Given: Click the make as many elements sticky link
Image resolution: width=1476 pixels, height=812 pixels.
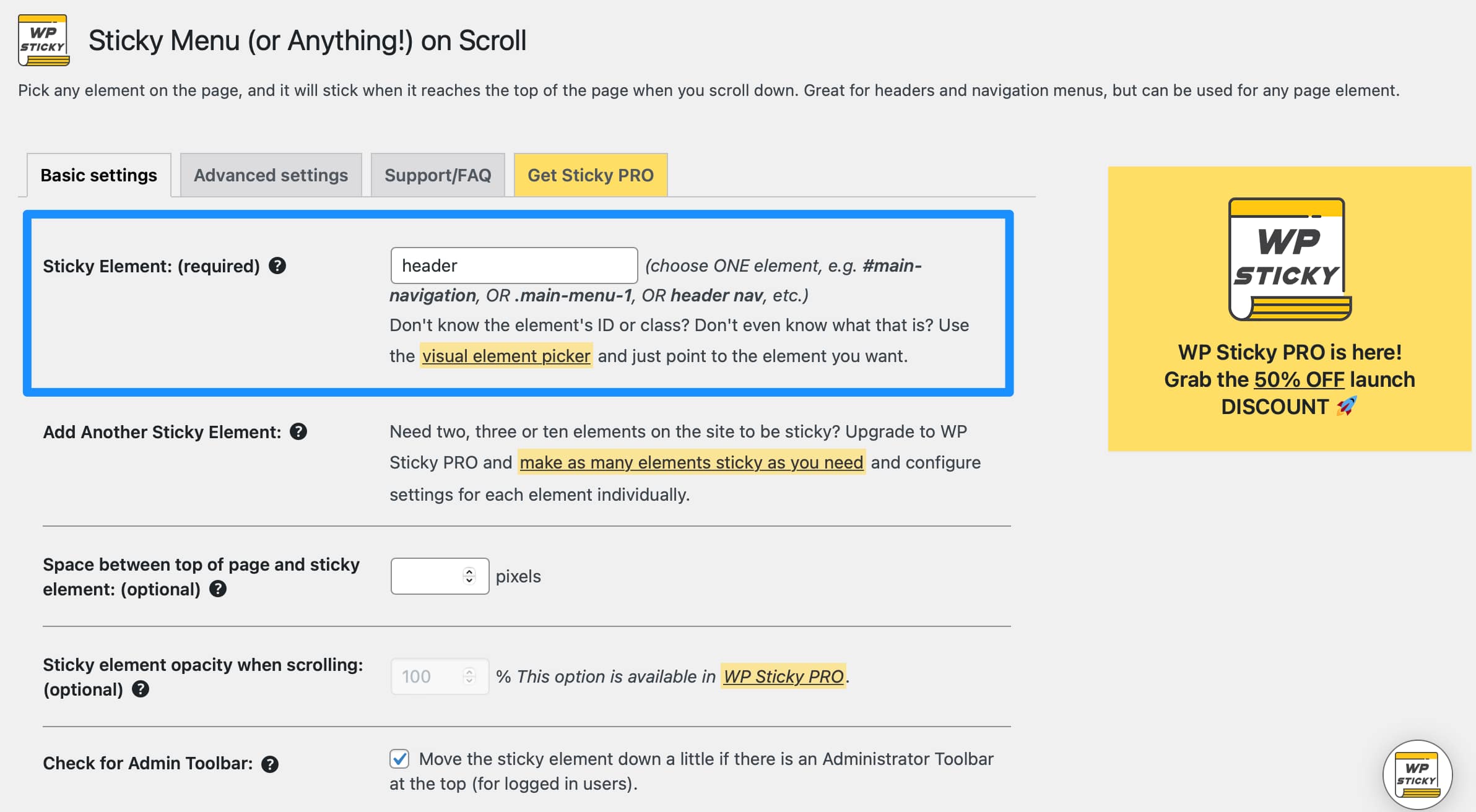Looking at the screenshot, I should click(690, 462).
